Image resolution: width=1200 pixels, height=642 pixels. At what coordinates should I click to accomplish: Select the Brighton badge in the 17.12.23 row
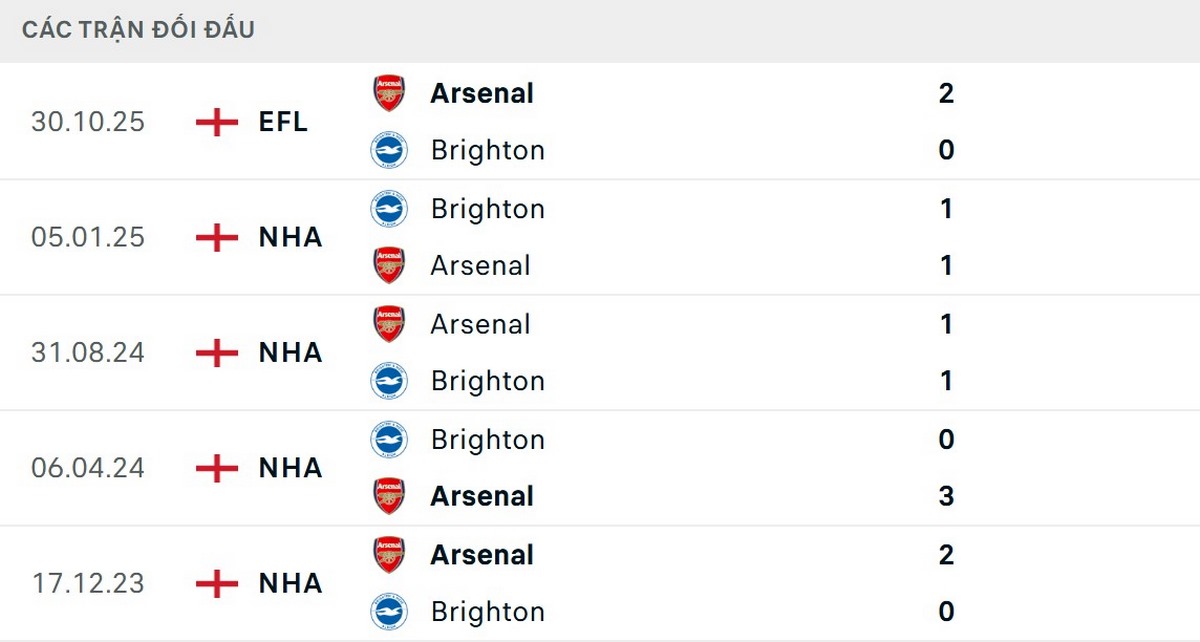tap(389, 612)
